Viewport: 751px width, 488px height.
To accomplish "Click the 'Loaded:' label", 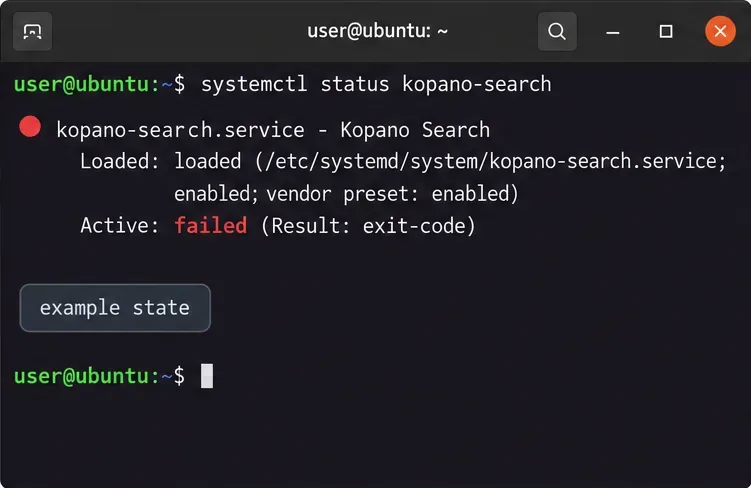I will (x=119, y=161).
